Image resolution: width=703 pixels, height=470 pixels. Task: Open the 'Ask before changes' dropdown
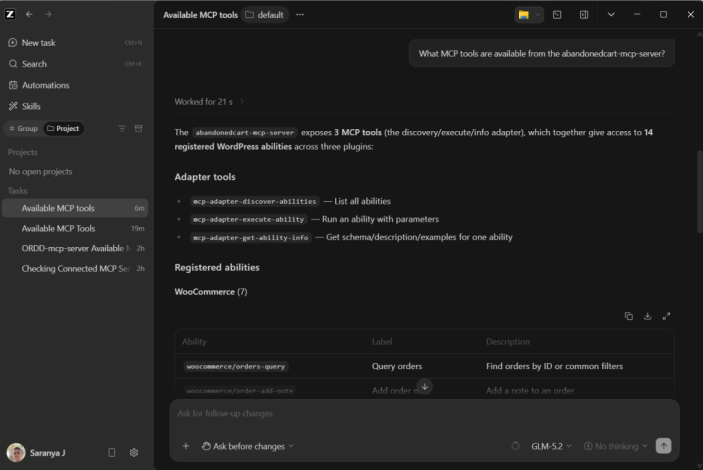pos(247,446)
